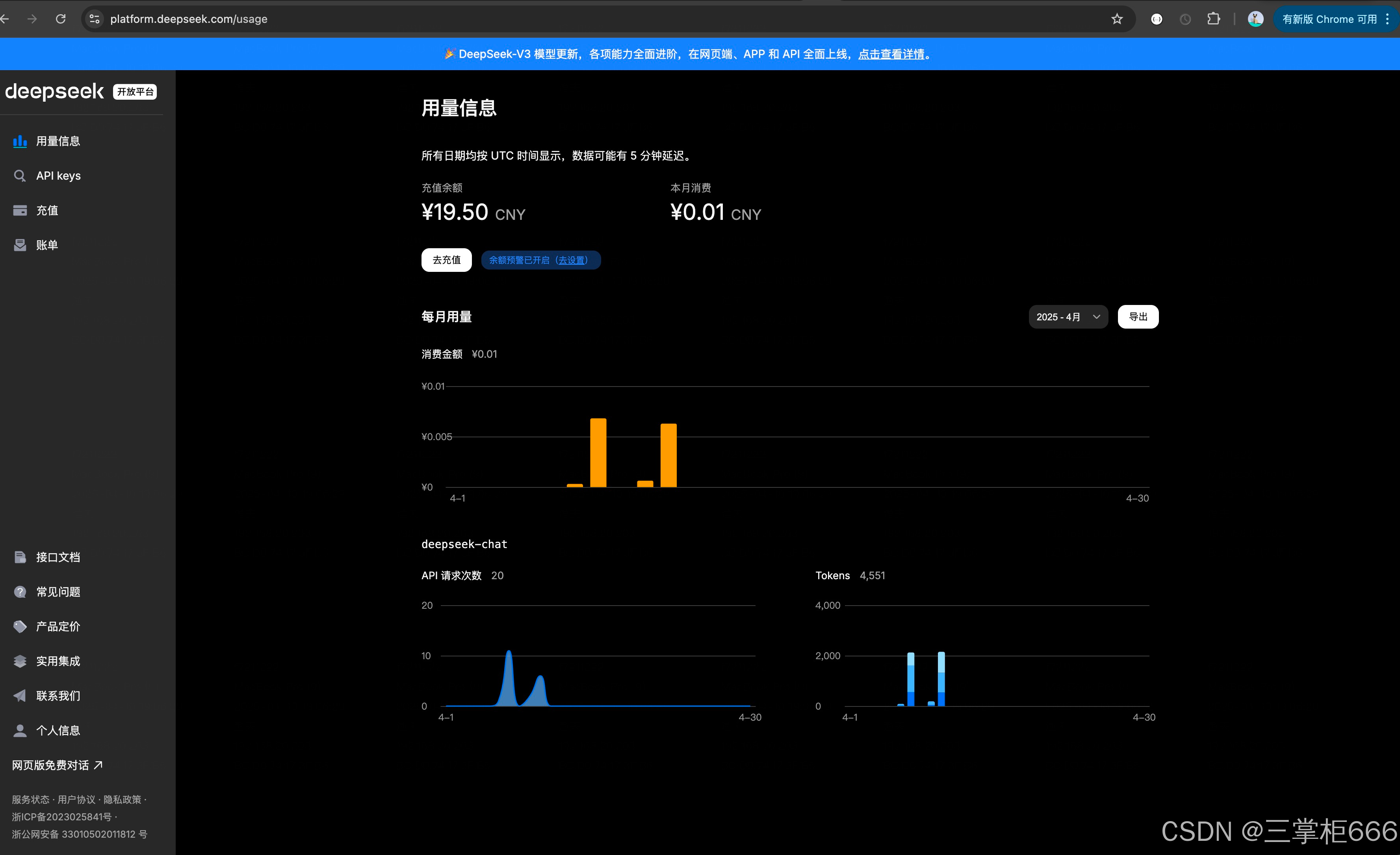
Task: Bookmark this page with star icon
Action: tap(1117, 19)
